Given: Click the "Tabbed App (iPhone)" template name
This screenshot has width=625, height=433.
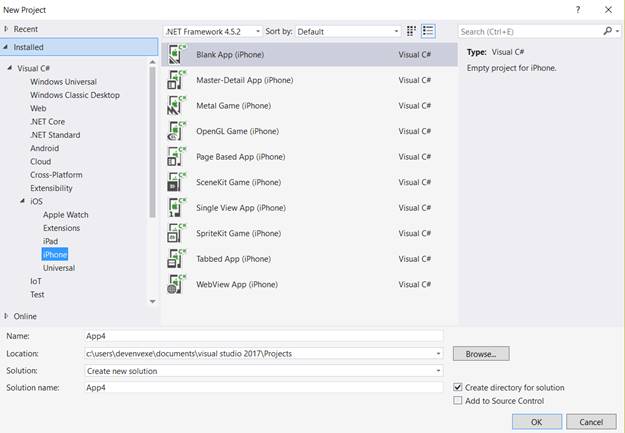Looking at the screenshot, I should pos(233,259).
